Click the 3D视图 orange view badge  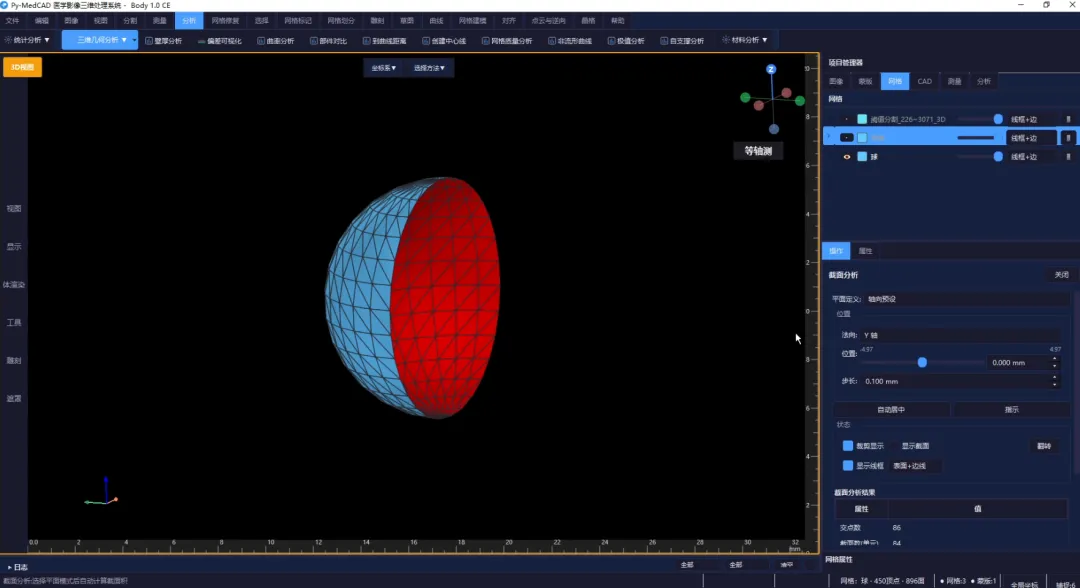(22, 67)
